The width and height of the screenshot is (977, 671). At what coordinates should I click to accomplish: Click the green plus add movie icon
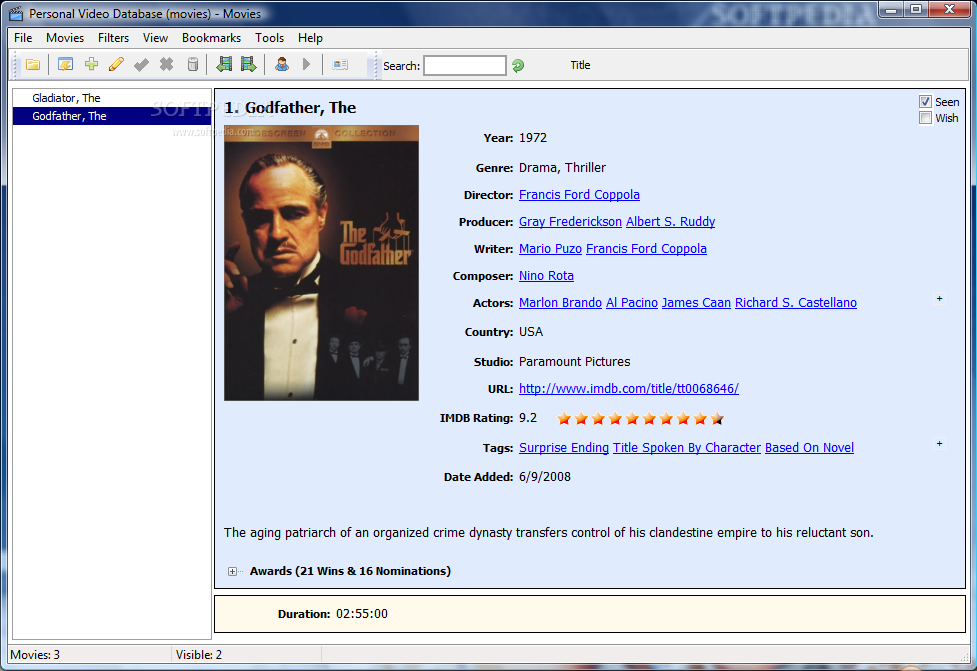pyautogui.click(x=92, y=64)
